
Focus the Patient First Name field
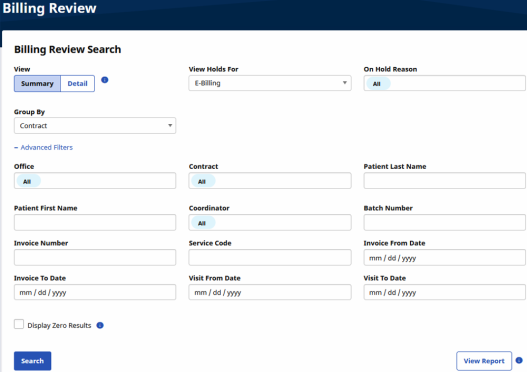[95, 222]
